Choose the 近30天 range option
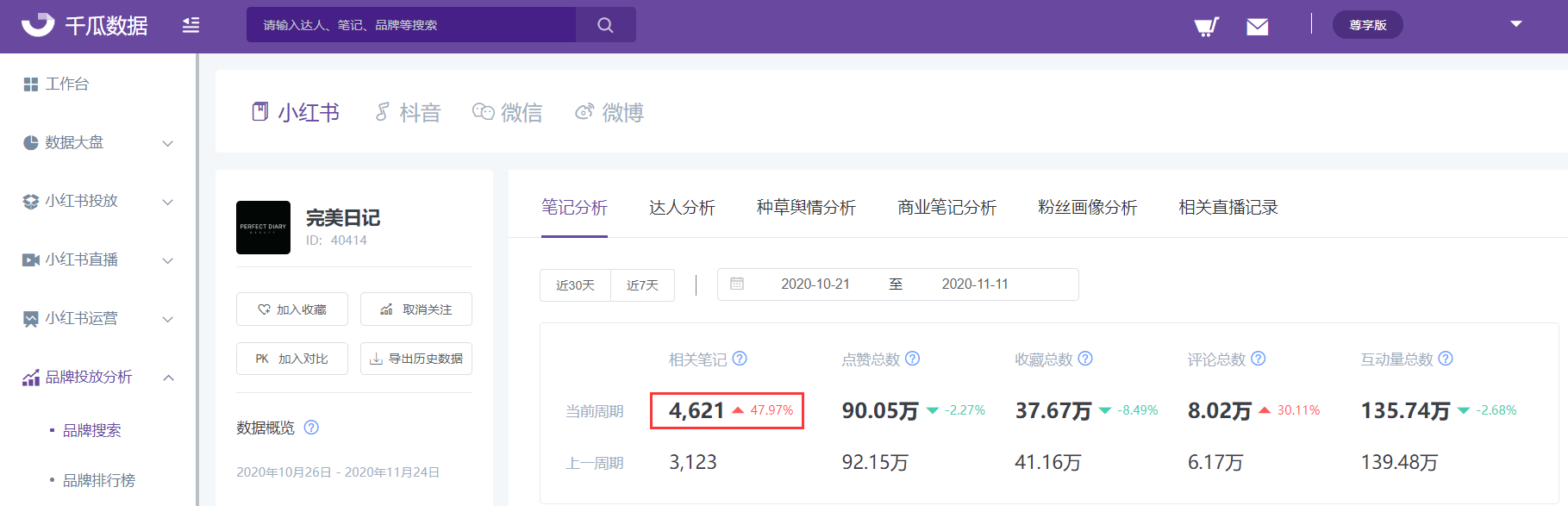1568x506 pixels. [575, 285]
